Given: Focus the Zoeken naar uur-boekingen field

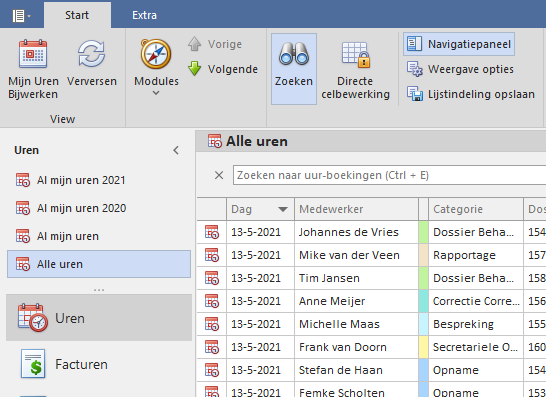Looking at the screenshot, I should (x=389, y=175).
